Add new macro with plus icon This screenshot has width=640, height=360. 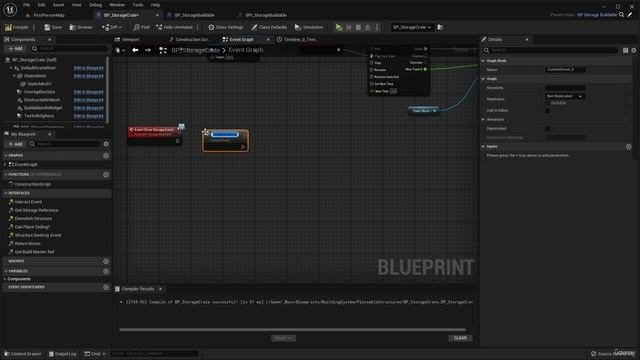coord(106,261)
